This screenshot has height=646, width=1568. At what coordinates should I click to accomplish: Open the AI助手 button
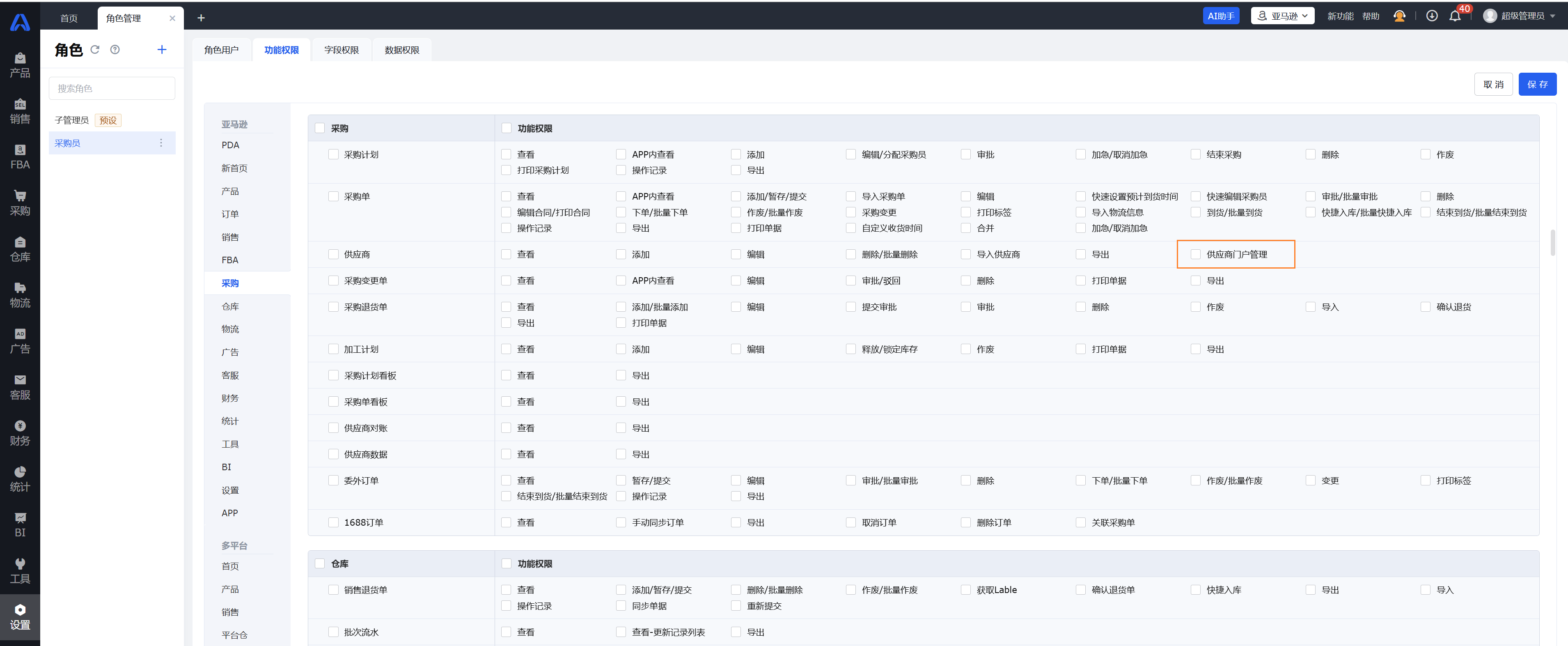pos(1221,16)
